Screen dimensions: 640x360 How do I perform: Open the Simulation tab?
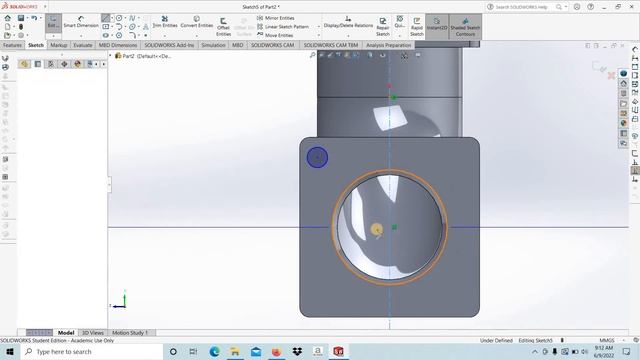pyautogui.click(x=213, y=45)
